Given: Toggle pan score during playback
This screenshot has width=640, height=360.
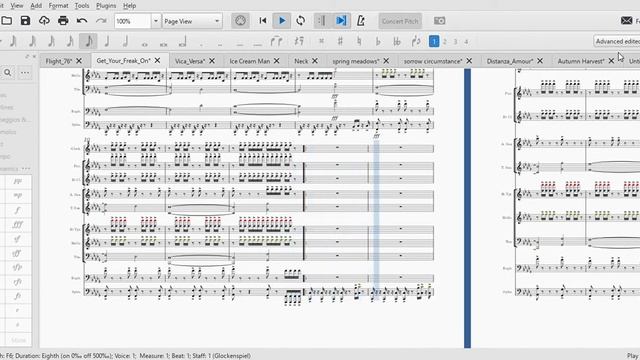Looking at the screenshot, I should 341,20.
